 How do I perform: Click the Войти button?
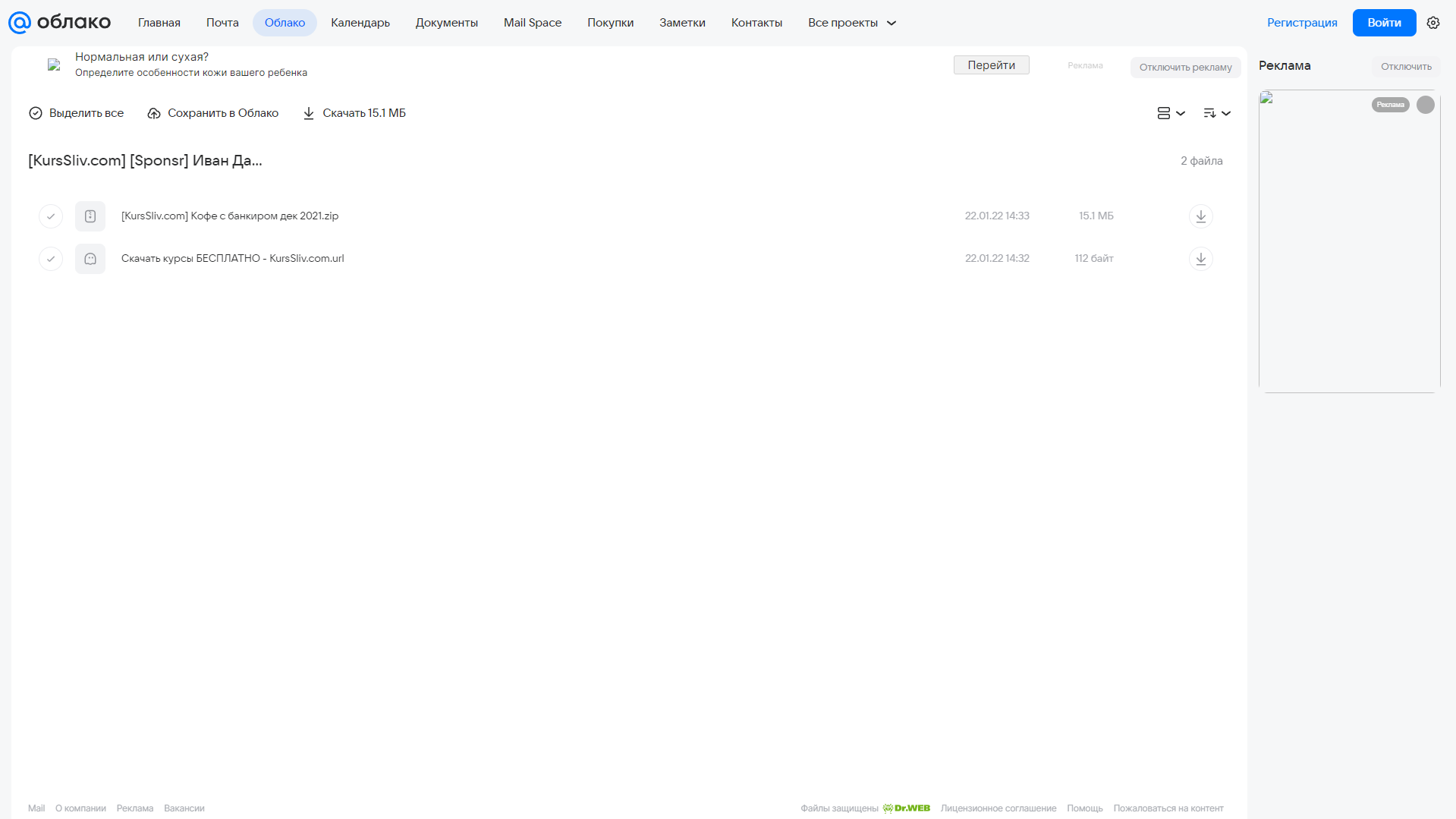click(1384, 23)
